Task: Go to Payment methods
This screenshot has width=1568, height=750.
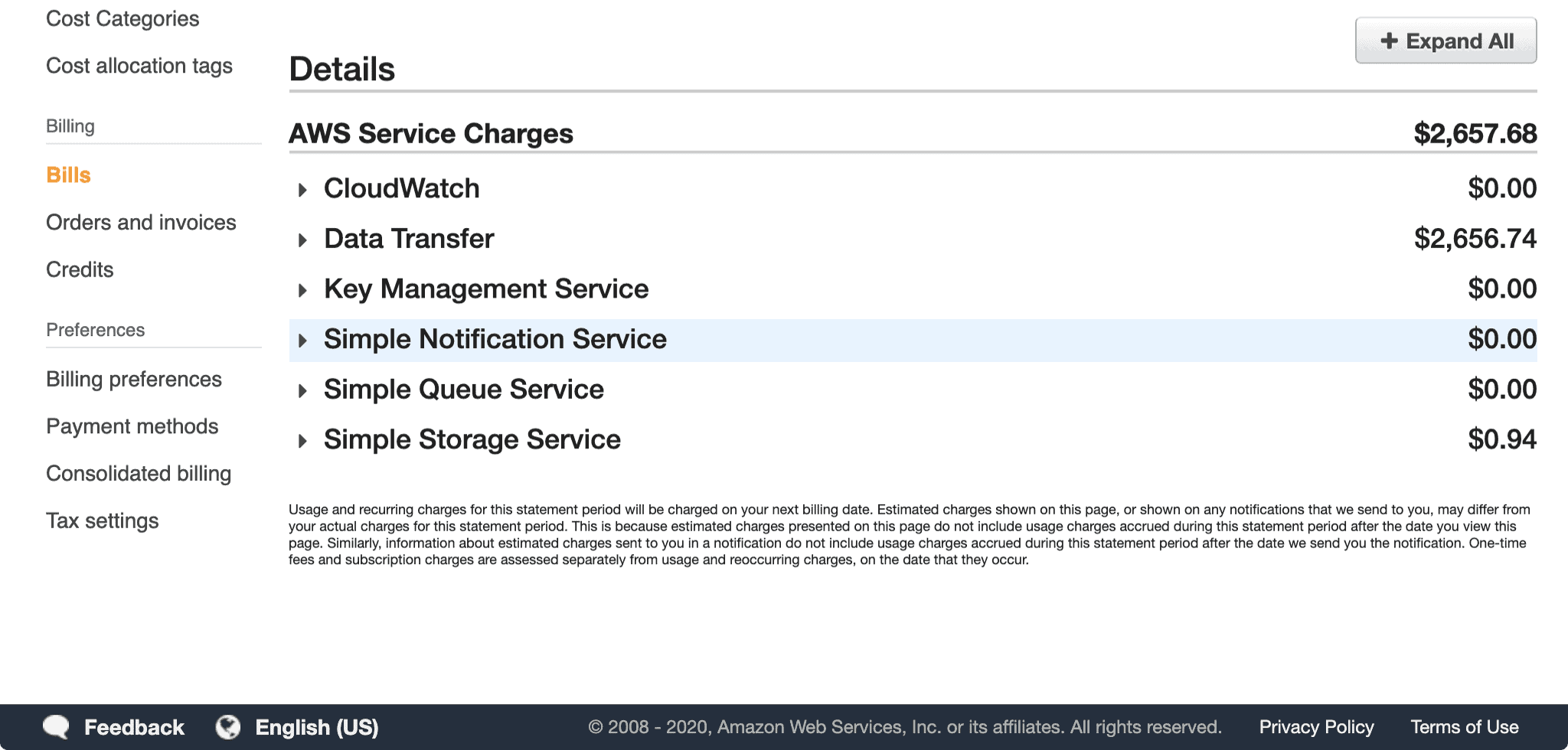Action: 132,426
